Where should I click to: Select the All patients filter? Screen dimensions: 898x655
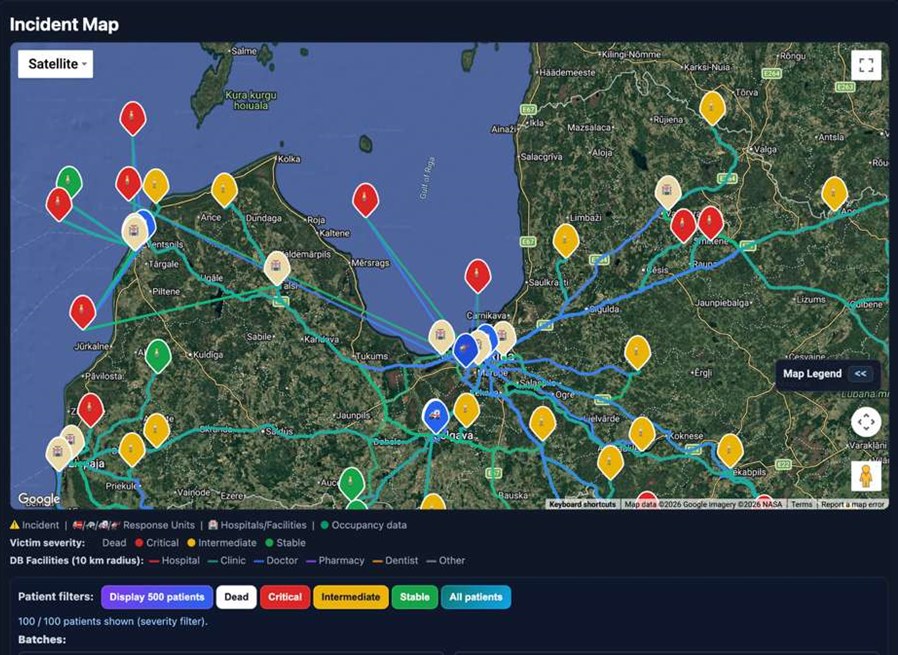pos(475,597)
